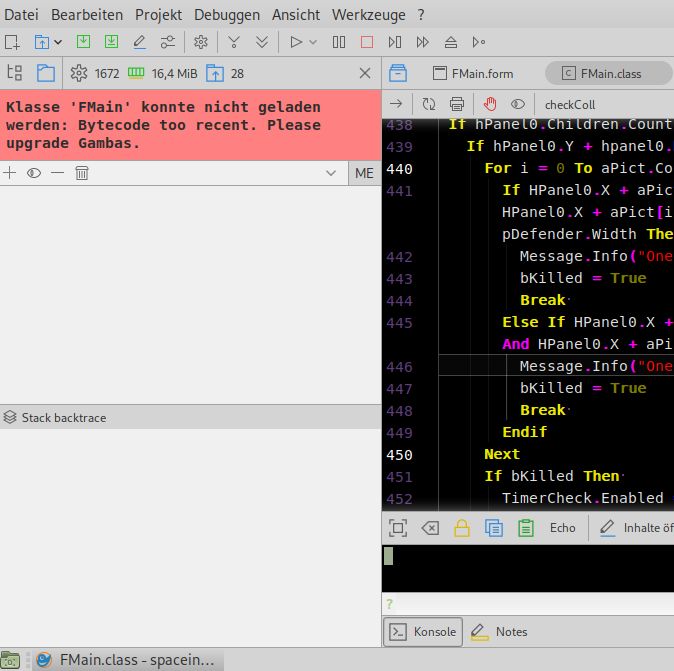674x671 pixels.
Task: Show the project tree view icon
Action: pos(15,73)
